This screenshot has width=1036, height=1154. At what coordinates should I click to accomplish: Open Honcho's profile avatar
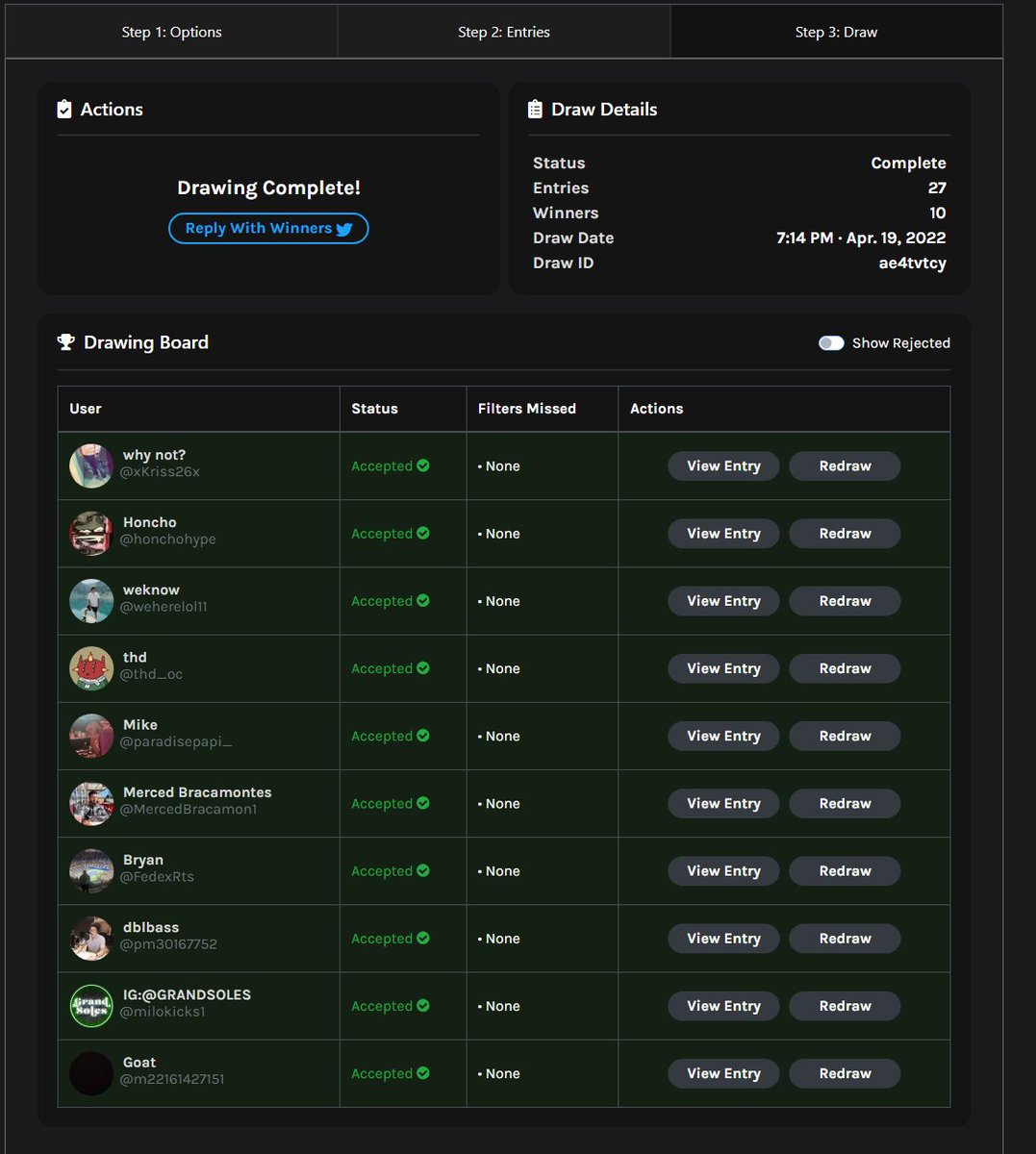tap(91, 533)
